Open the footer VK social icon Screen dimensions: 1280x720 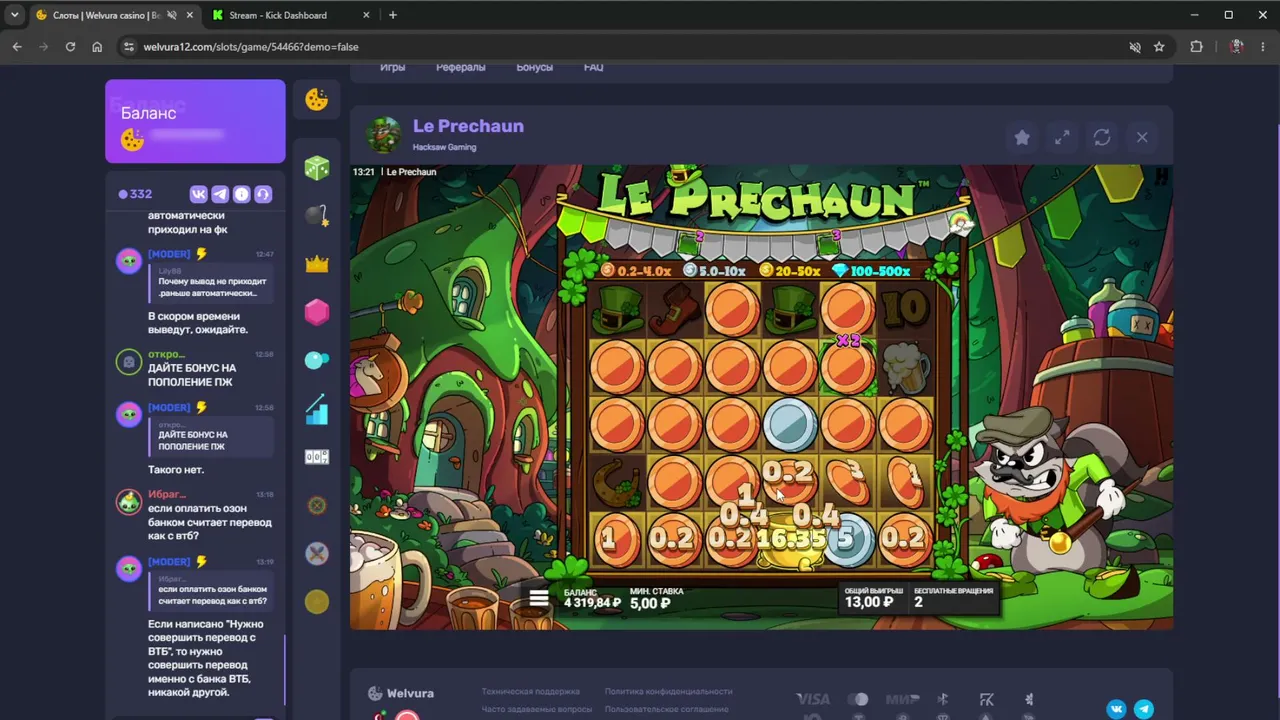(x=1116, y=709)
